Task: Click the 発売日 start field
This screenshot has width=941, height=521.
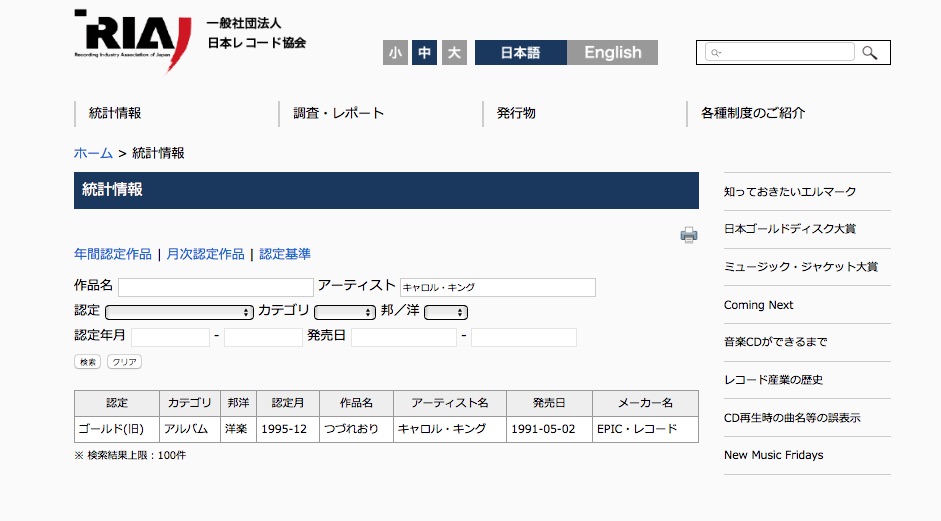Action: coord(403,337)
